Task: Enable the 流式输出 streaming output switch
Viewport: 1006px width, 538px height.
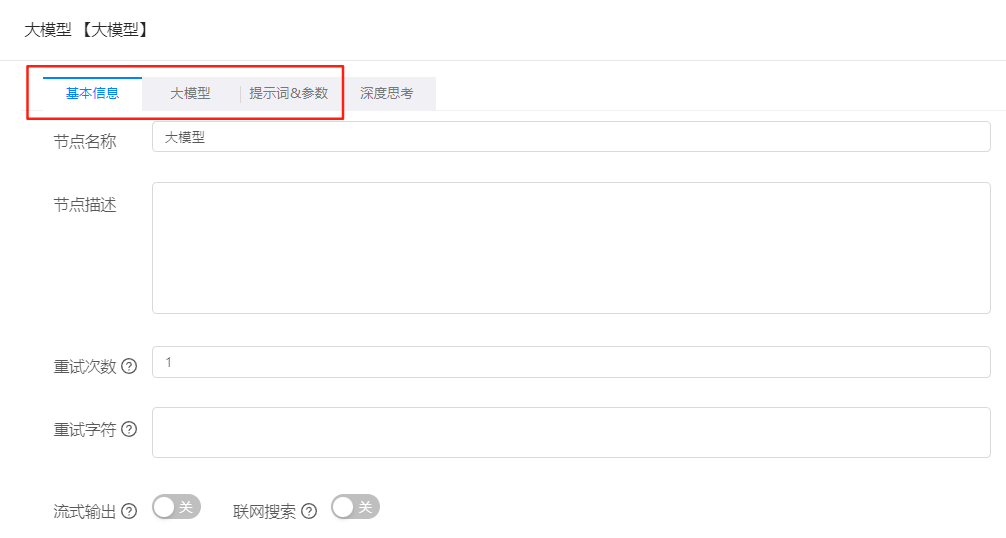Action: (176, 507)
